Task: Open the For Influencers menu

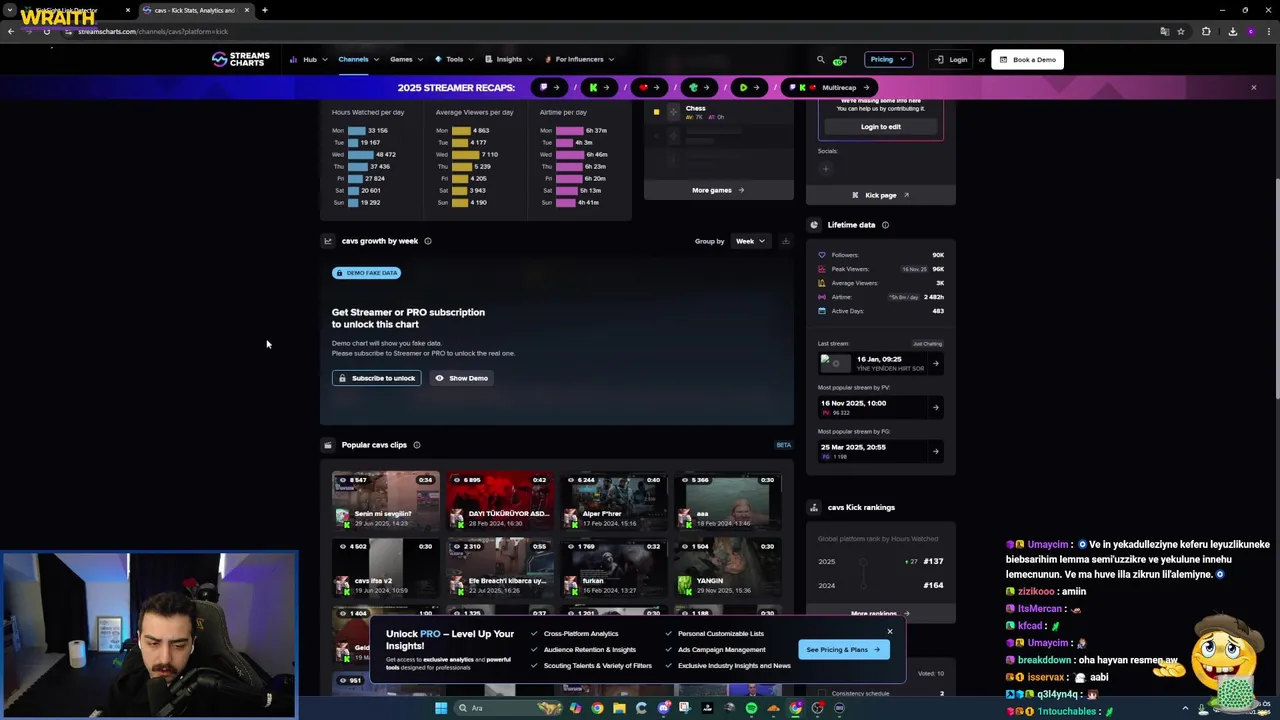Action: click(579, 59)
